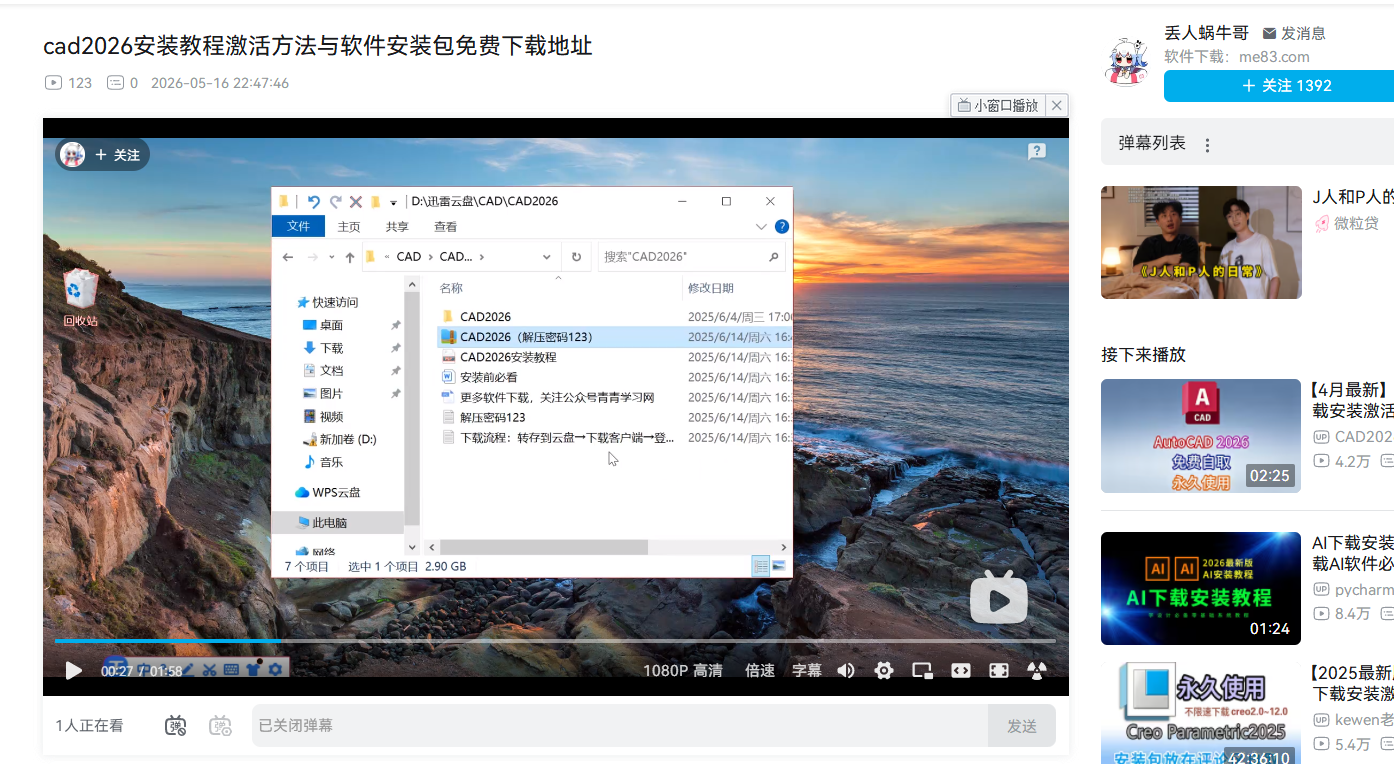Open AI下载安装教程 video thumbnail
The width and height of the screenshot is (1394, 764).
click(x=1201, y=589)
